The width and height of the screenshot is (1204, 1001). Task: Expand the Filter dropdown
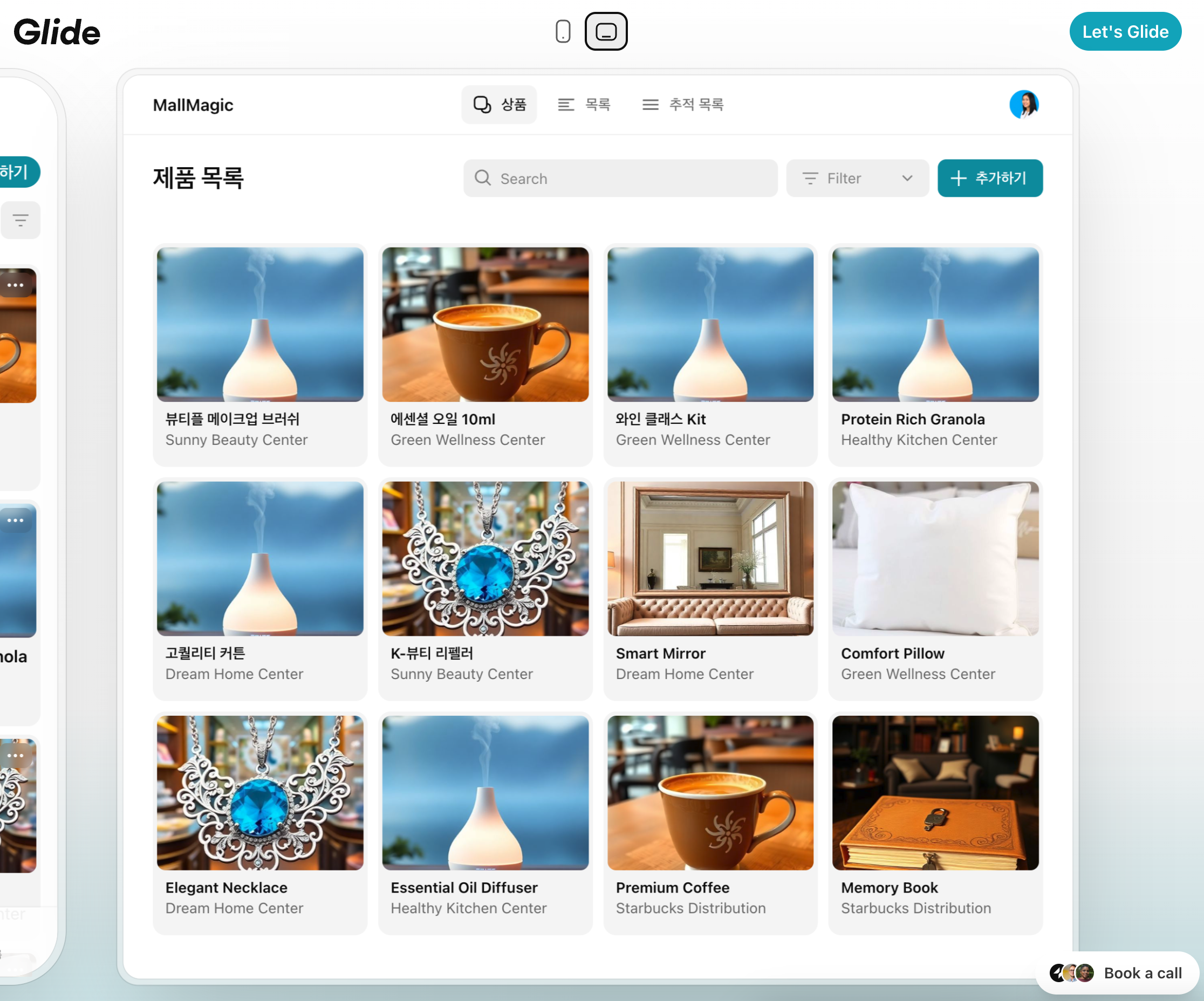pos(857,179)
